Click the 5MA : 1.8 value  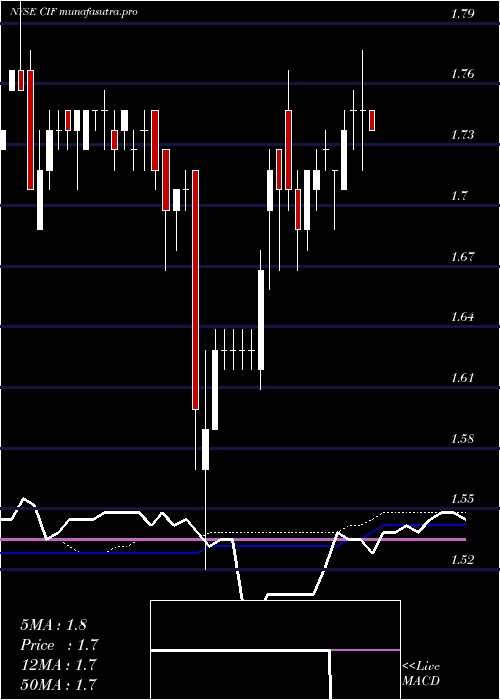(x=54, y=625)
